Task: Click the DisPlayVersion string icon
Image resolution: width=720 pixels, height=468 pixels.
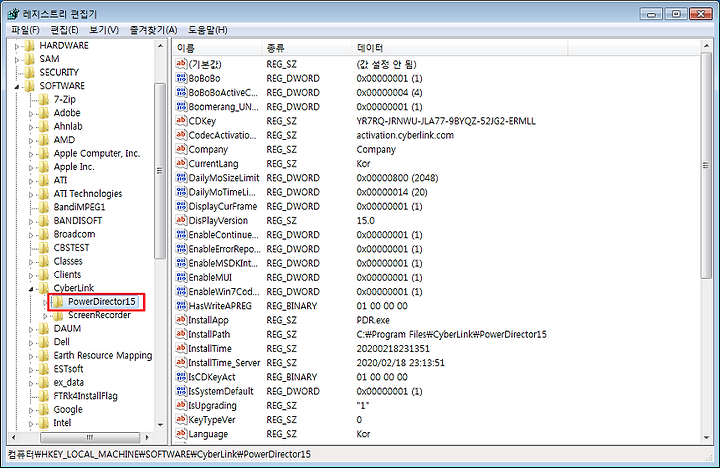Action: [181, 220]
